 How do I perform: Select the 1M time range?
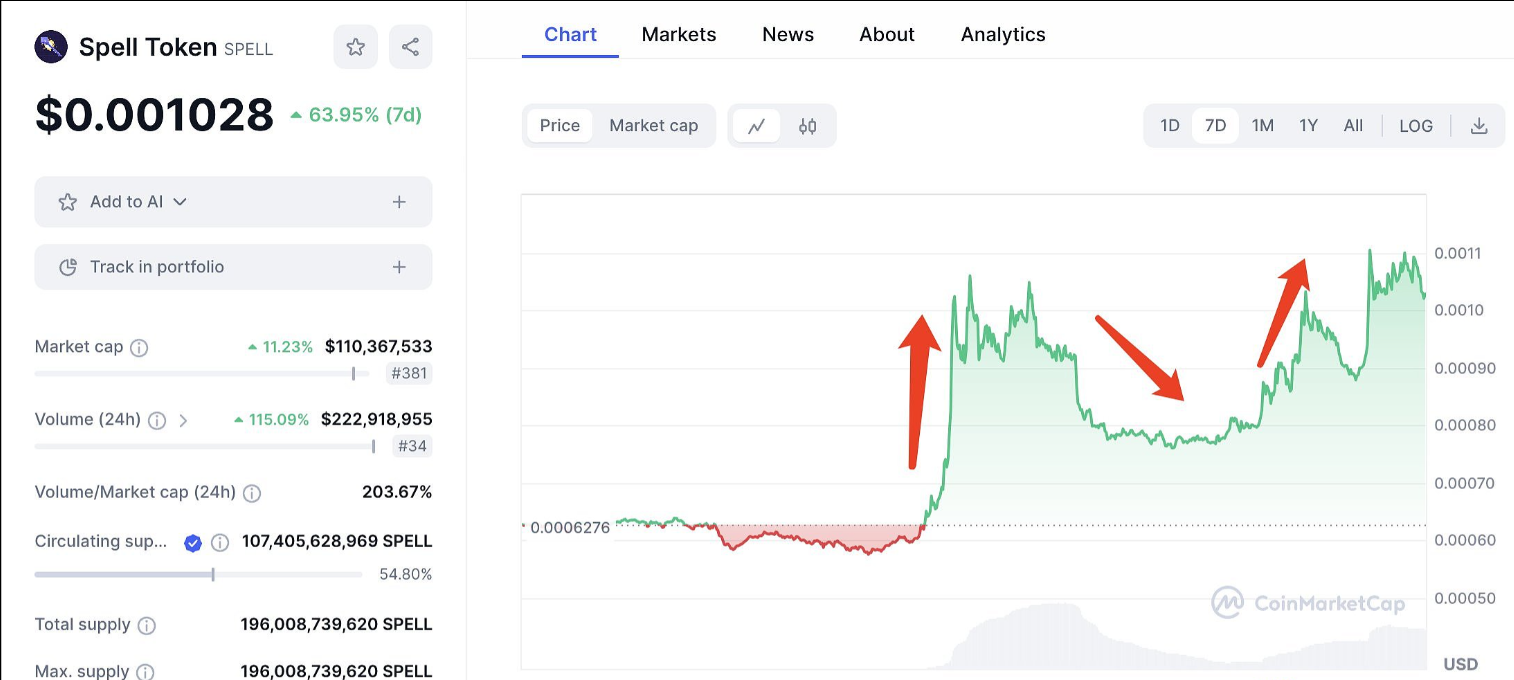pyautogui.click(x=1262, y=126)
